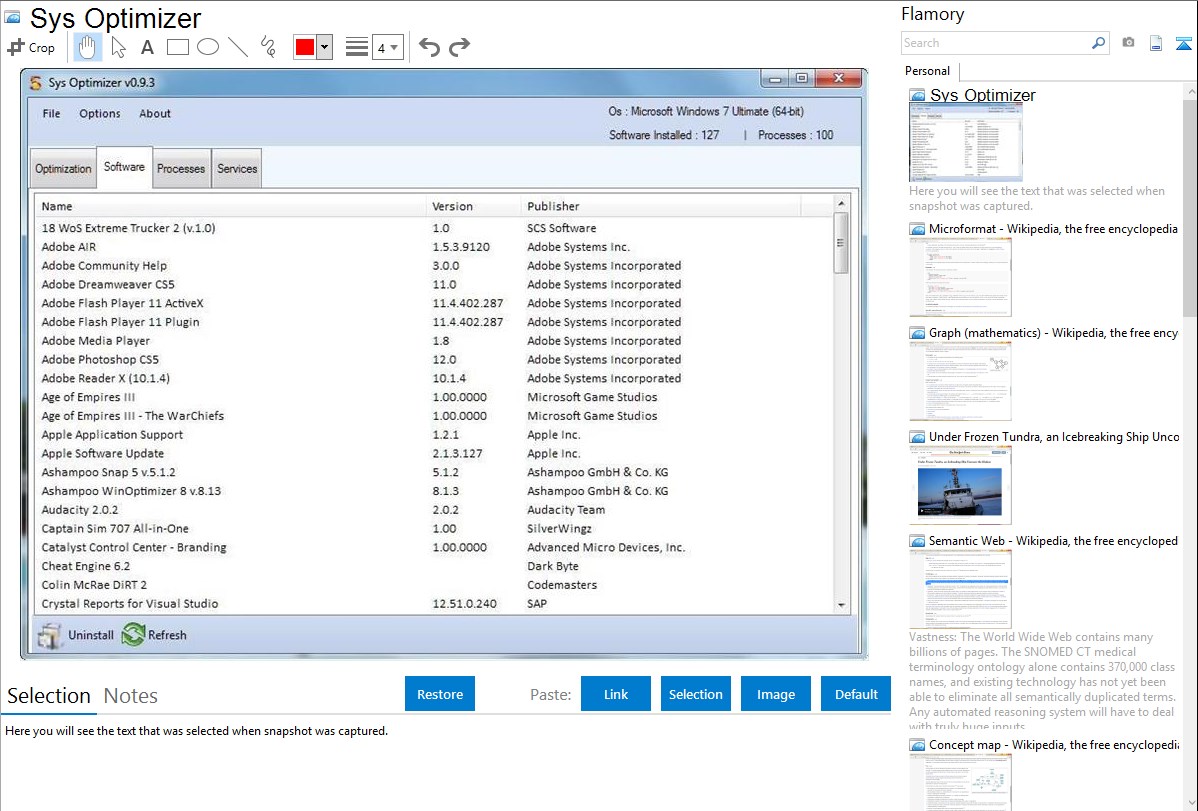Choose the freehand squiggle tool
This screenshot has height=811, width=1198.
267,47
